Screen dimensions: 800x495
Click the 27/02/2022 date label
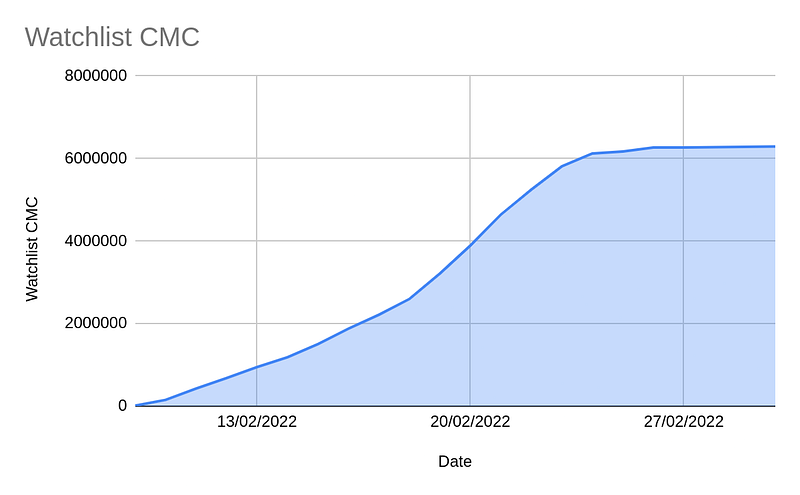click(x=683, y=422)
